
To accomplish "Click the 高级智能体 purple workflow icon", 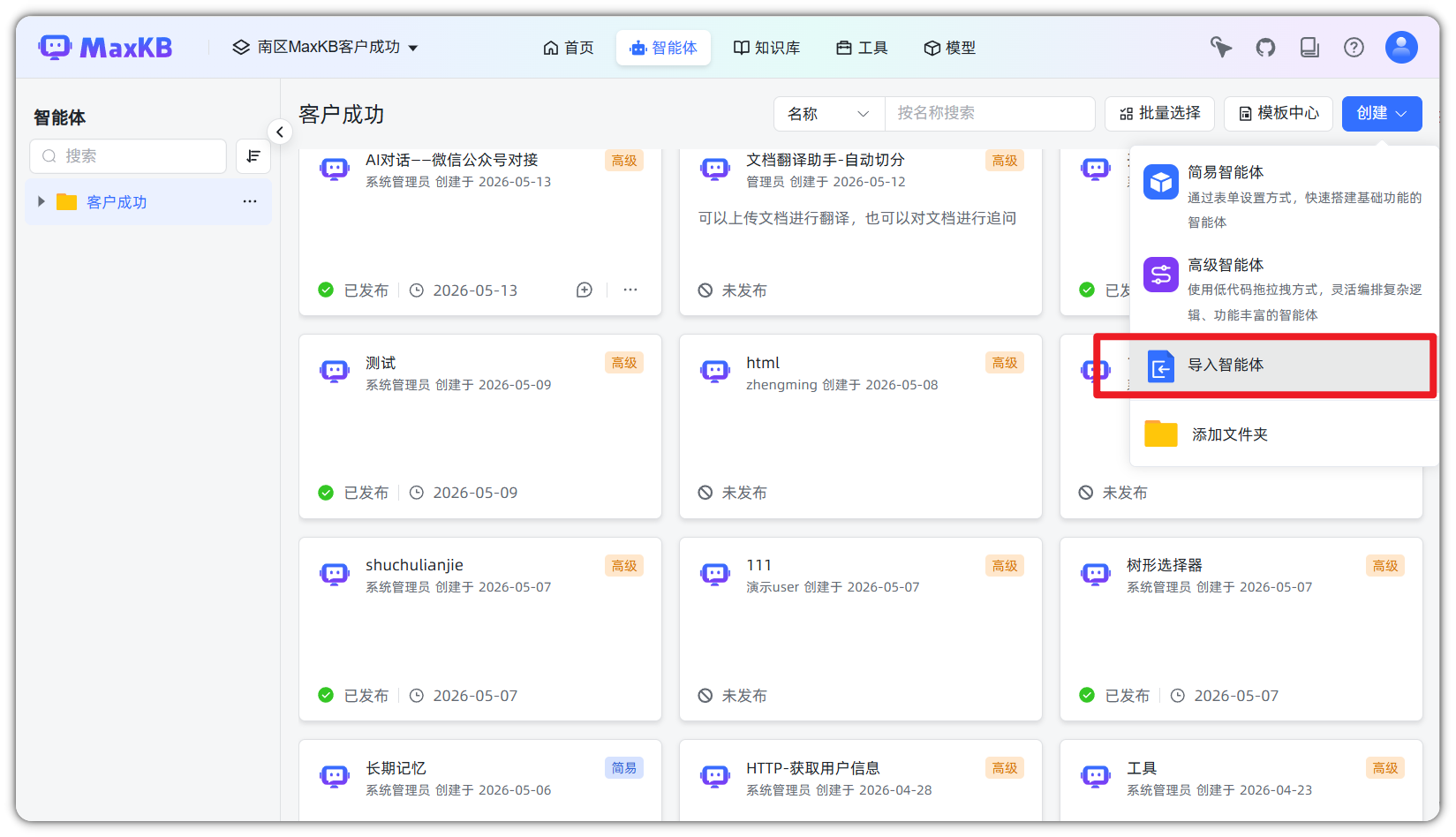I will (1161, 275).
